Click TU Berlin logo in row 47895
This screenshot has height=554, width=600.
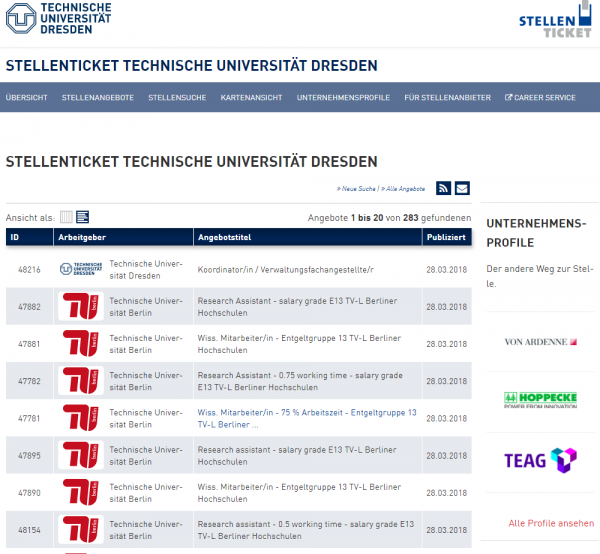tap(81, 455)
